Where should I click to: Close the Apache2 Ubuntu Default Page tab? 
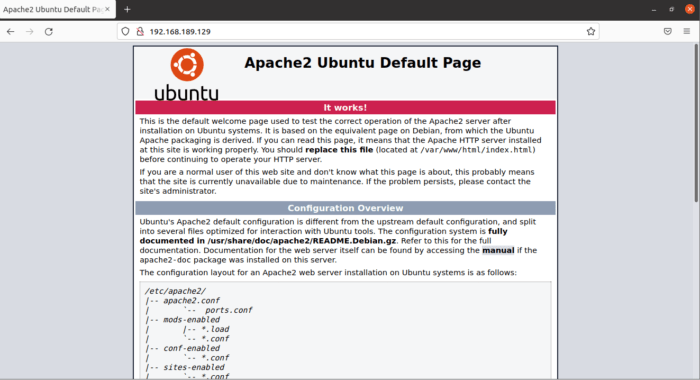point(107,9)
